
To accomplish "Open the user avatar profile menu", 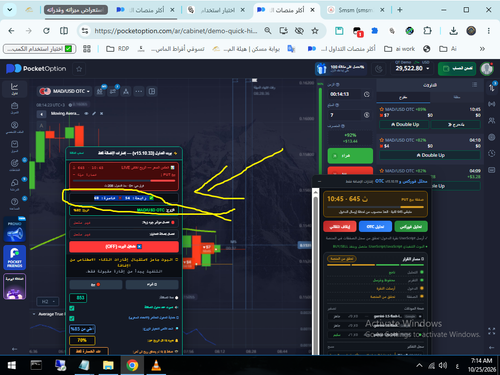I will (487, 69).
